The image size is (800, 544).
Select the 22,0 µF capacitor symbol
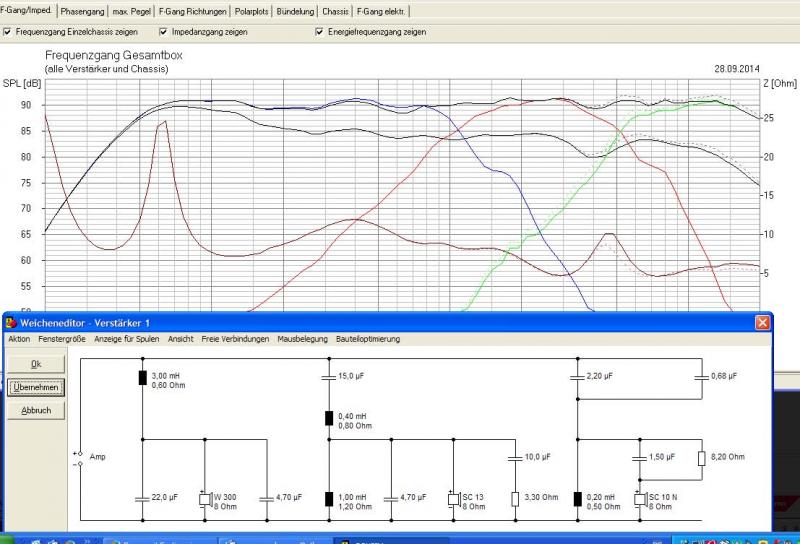coord(142,498)
